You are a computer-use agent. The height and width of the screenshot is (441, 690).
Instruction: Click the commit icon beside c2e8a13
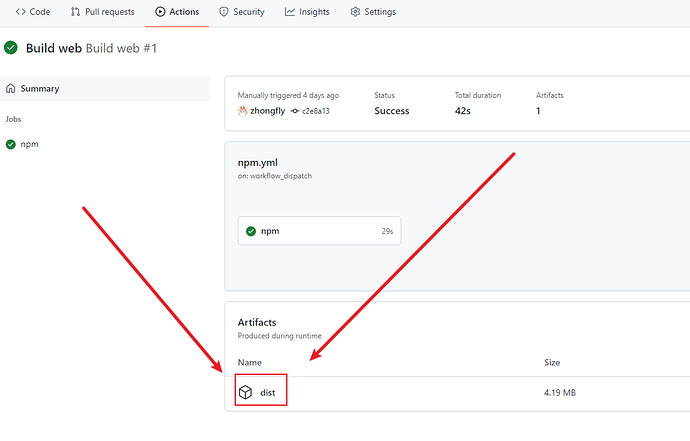pos(295,111)
